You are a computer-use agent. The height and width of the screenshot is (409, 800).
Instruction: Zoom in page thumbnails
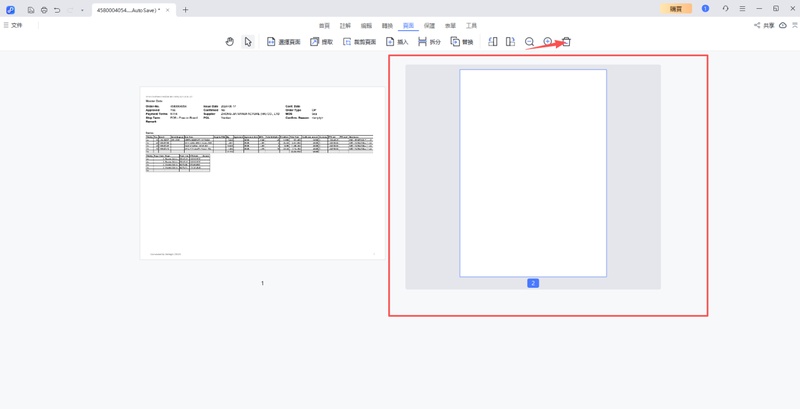pos(547,42)
